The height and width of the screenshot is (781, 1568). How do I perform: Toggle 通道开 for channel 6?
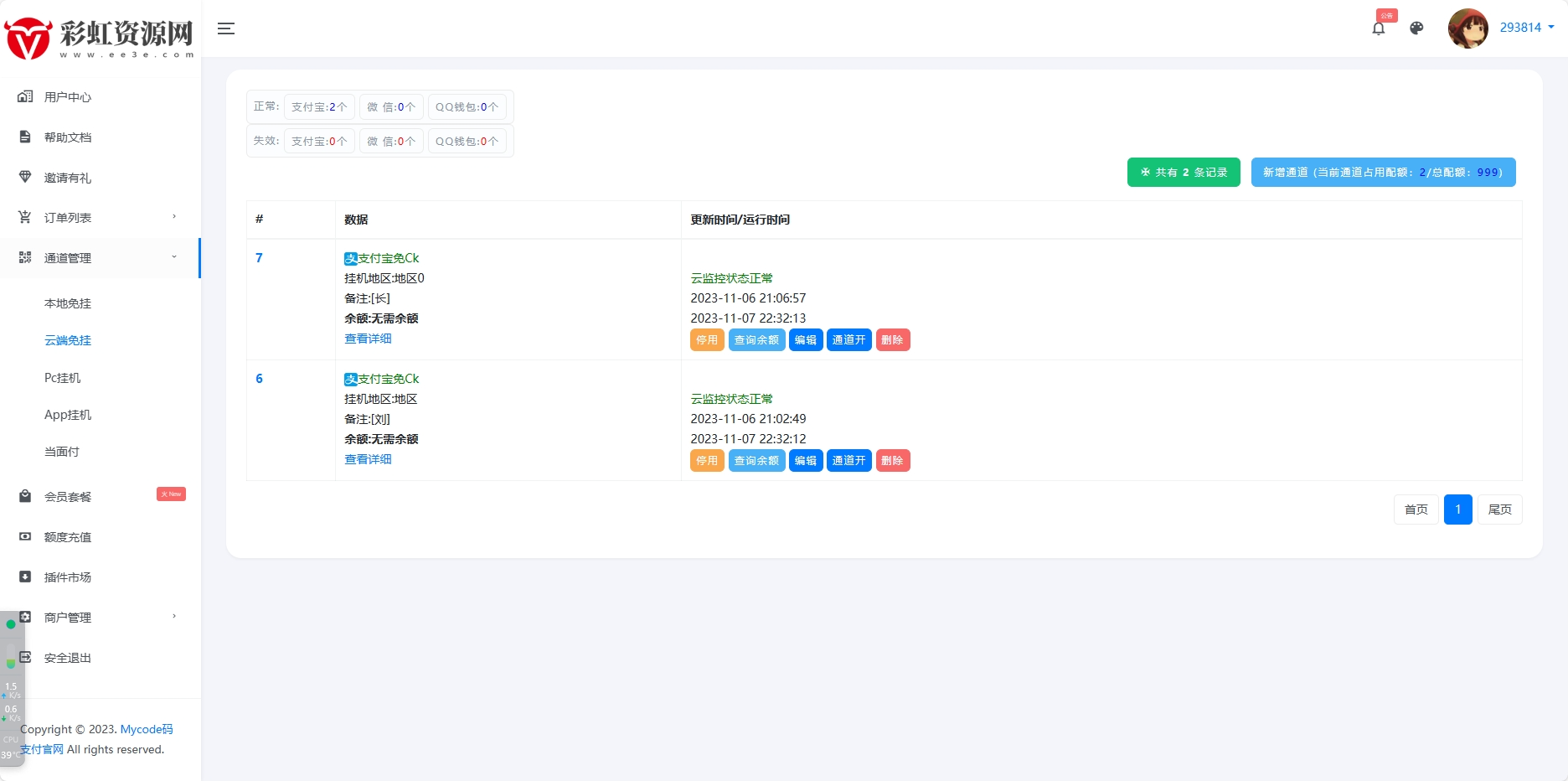(848, 461)
